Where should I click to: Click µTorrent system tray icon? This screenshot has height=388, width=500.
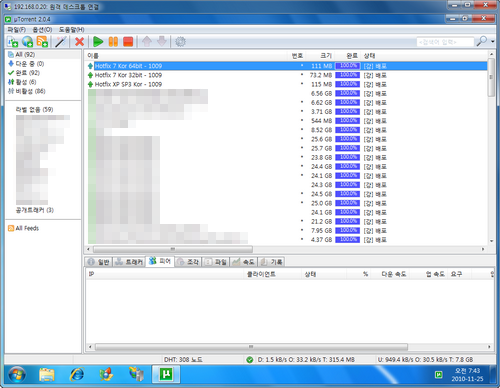click(439, 375)
